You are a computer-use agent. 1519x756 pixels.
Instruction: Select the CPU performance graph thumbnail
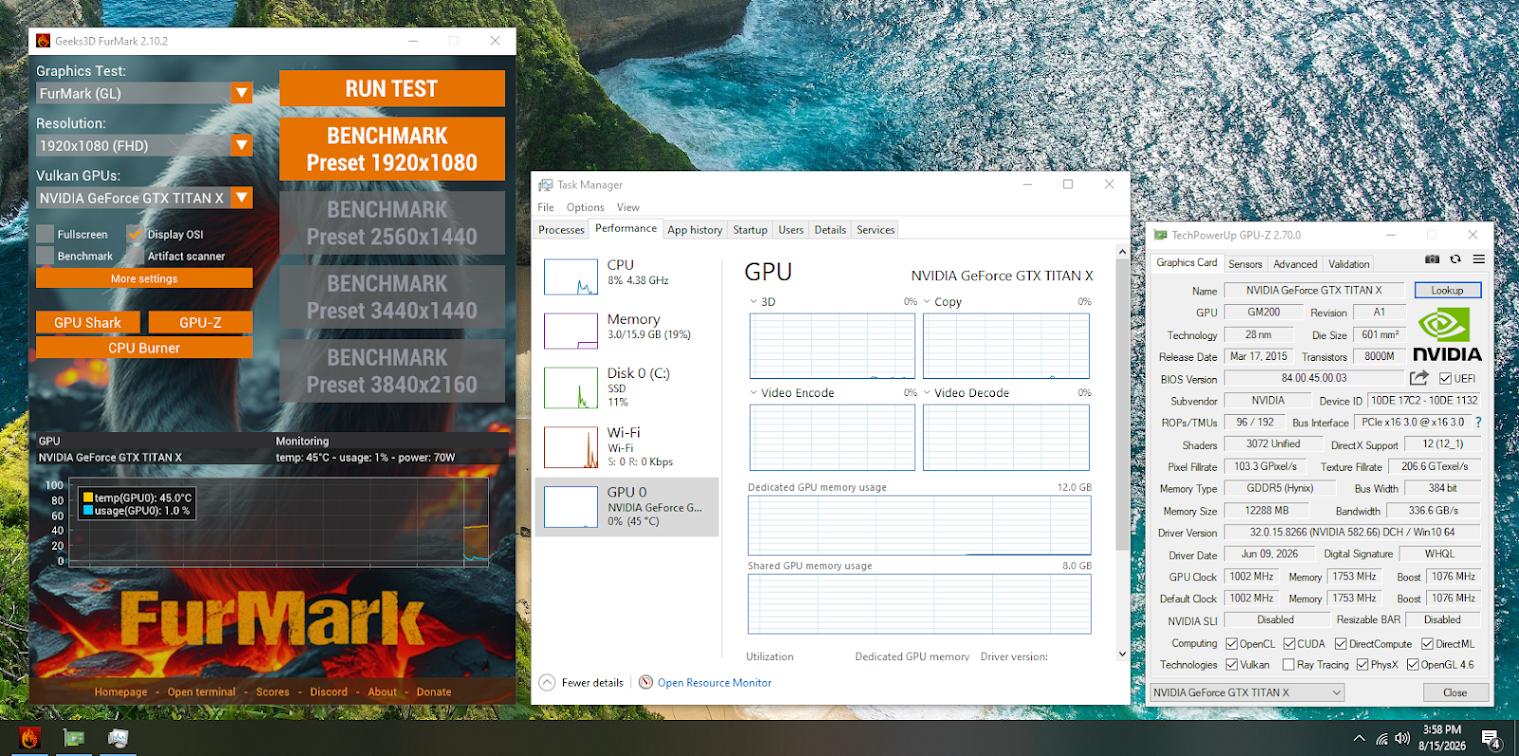click(571, 277)
